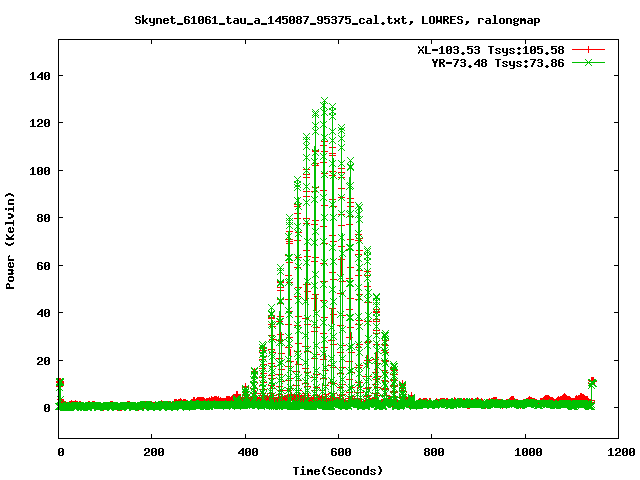Click the 400 tick label on time axis
Screen dimensions: 640x480
click(245, 451)
